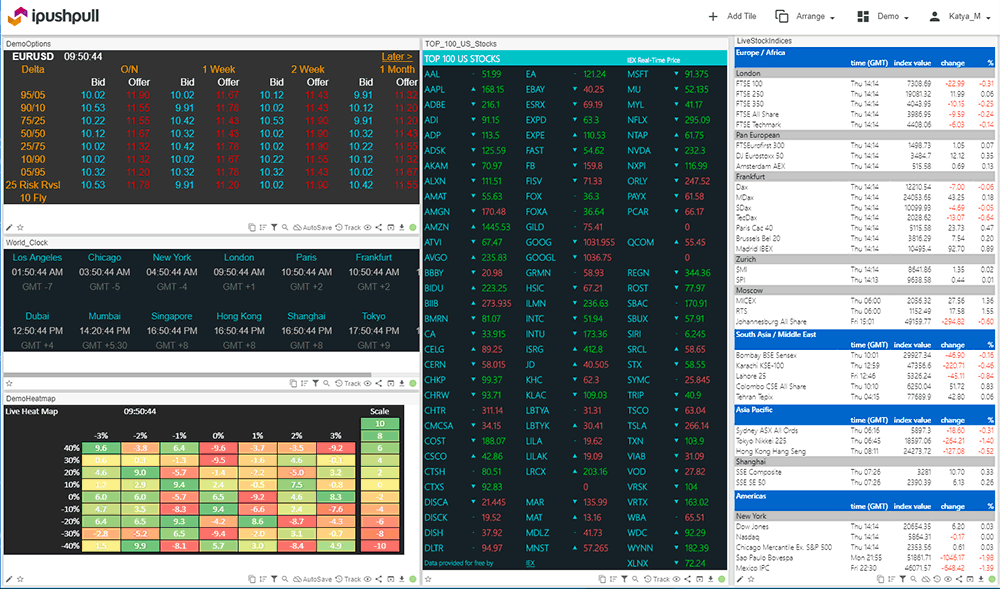
Task: Favorite the DemoOptions tile with star
Action: click(20, 227)
